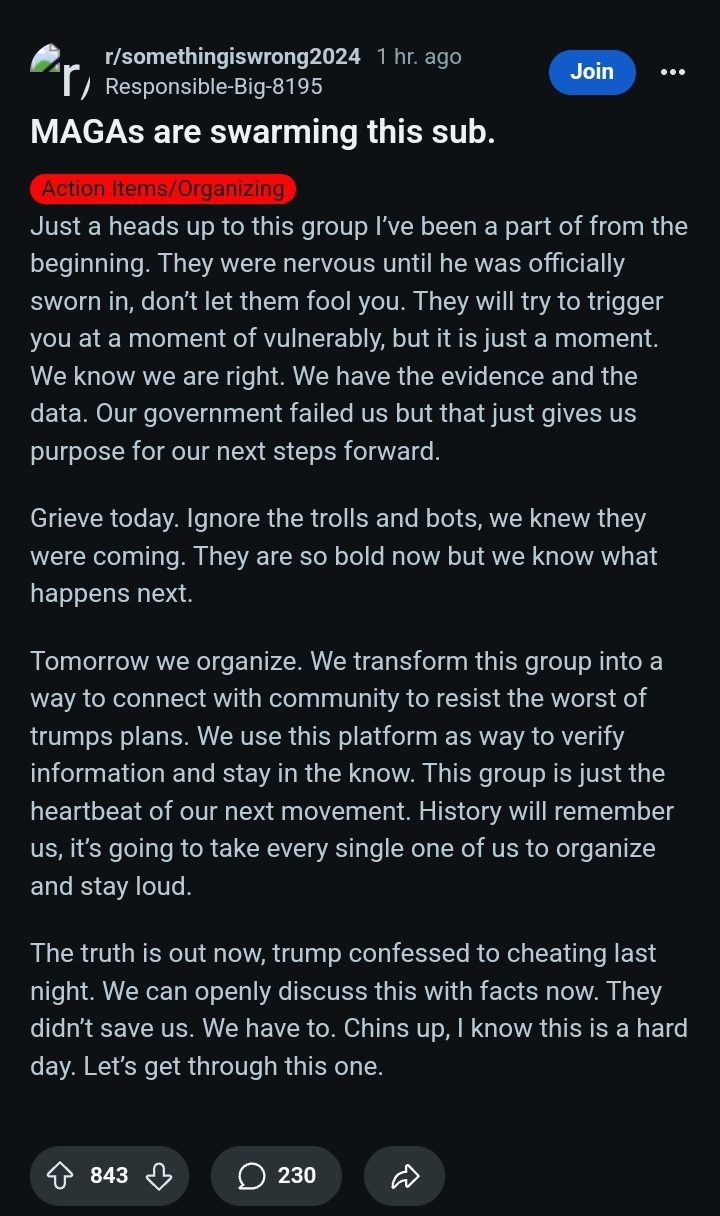The height and width of the screenshot is (1216, 720).
Task: Share the post using the arrow icon
Action: point(404,1176)
